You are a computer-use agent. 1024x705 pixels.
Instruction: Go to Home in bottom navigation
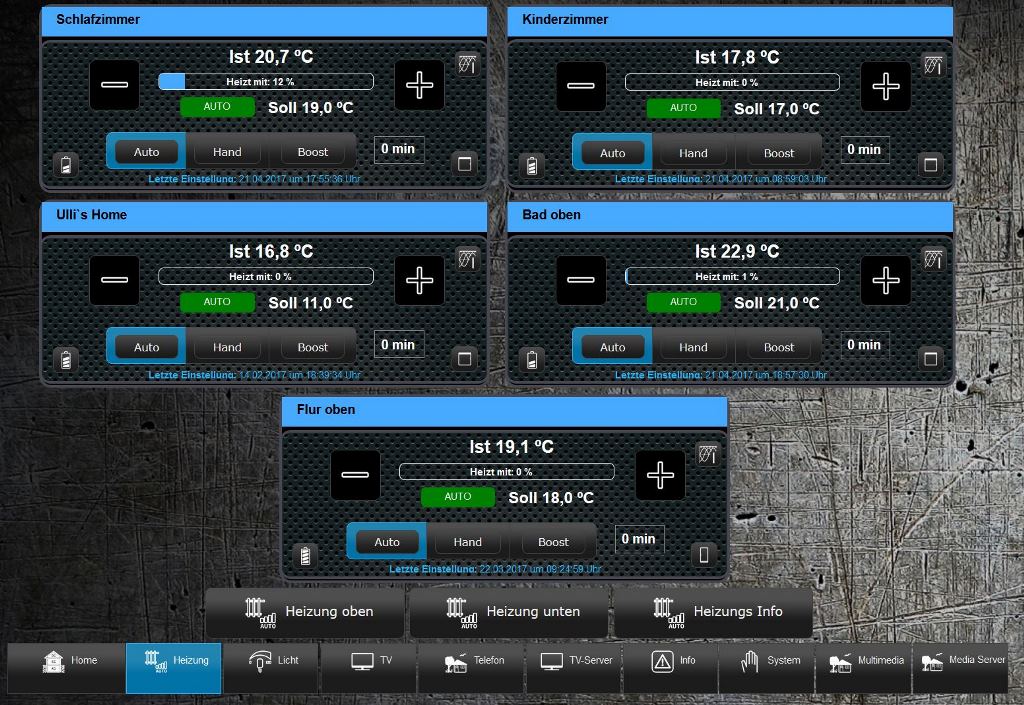pos(67,667)
